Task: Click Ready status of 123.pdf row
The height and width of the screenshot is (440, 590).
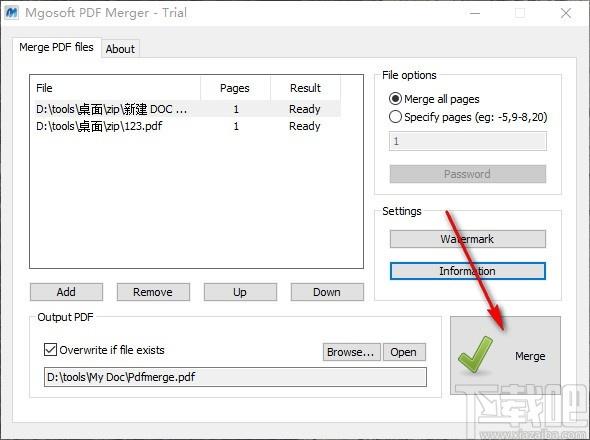Action: click(x=305, y=126)
